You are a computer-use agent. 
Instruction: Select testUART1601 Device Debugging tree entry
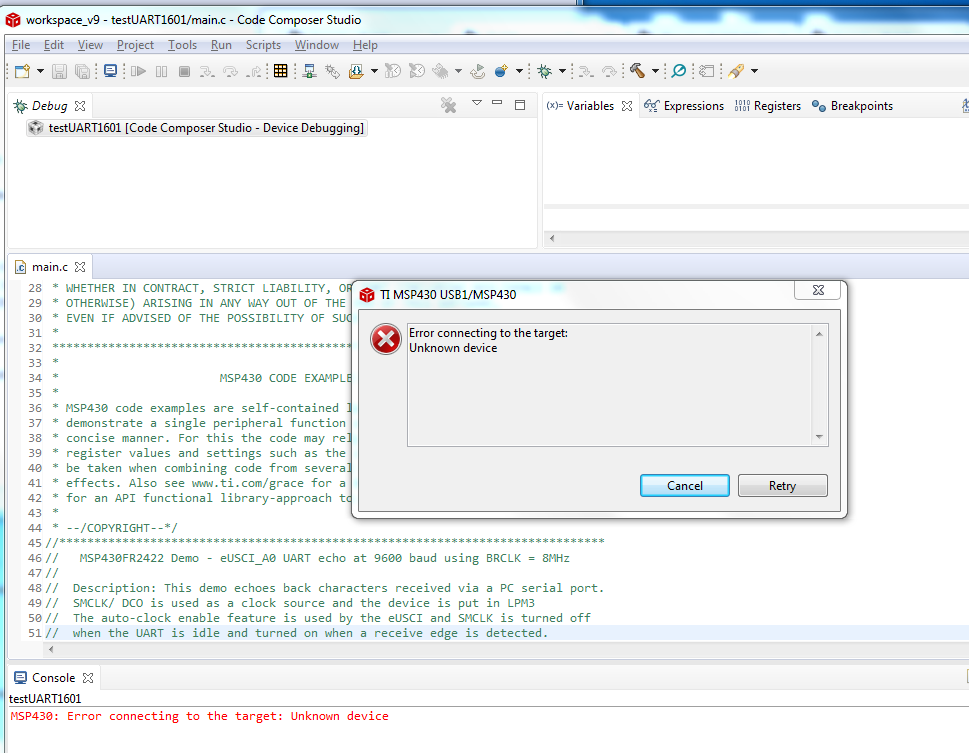click(x=197, y=128)
